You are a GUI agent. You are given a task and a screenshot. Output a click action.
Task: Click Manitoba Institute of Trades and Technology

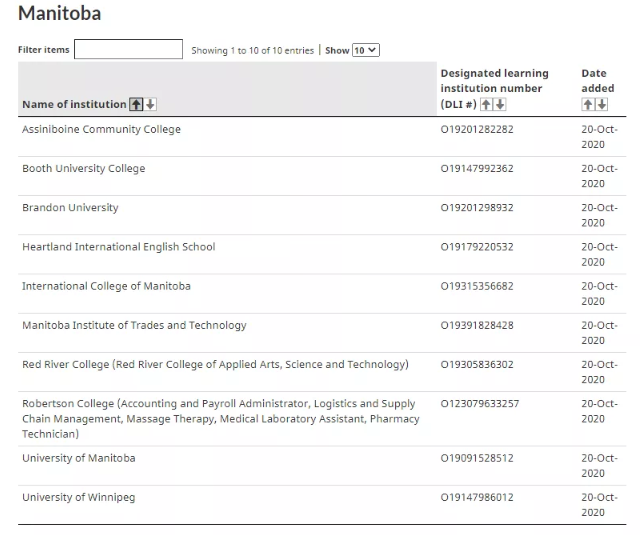134,325
